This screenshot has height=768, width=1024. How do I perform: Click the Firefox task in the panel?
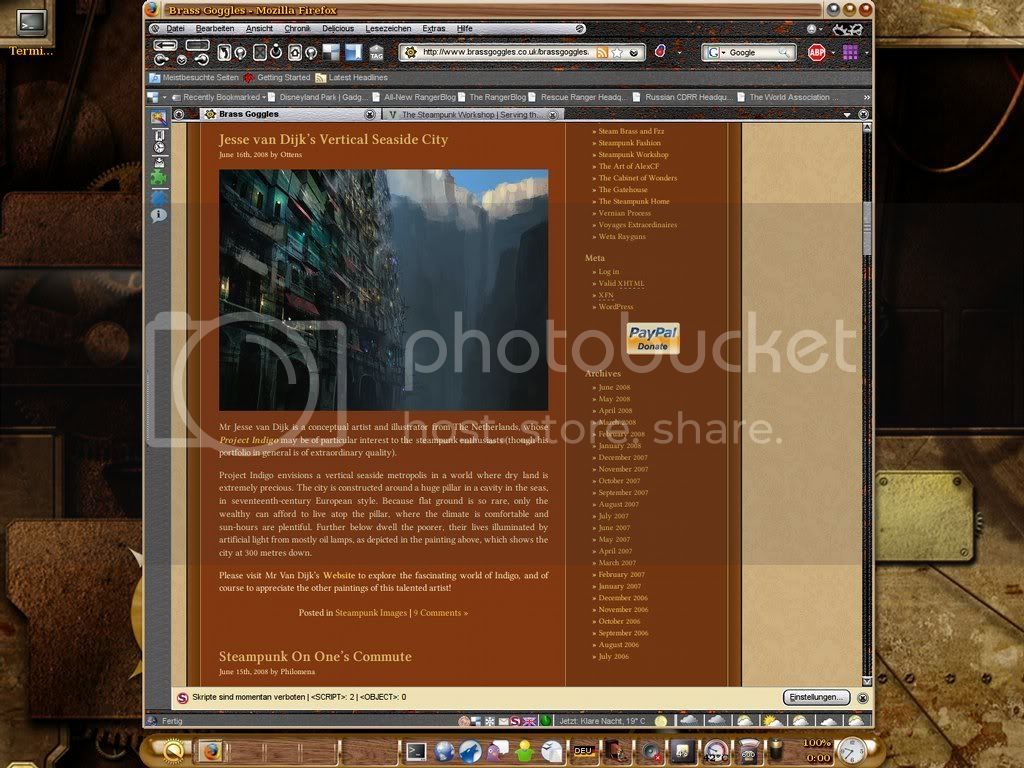(x=210, y=751)
